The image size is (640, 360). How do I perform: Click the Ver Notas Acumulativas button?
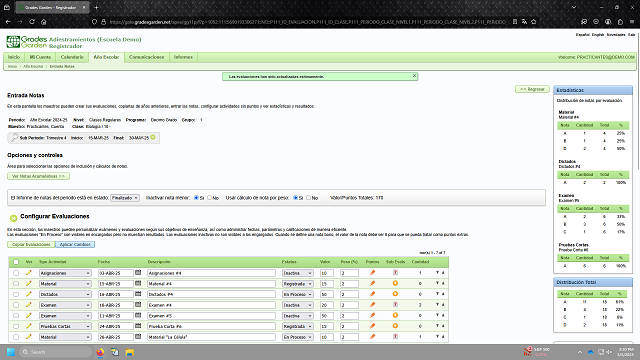38,176
